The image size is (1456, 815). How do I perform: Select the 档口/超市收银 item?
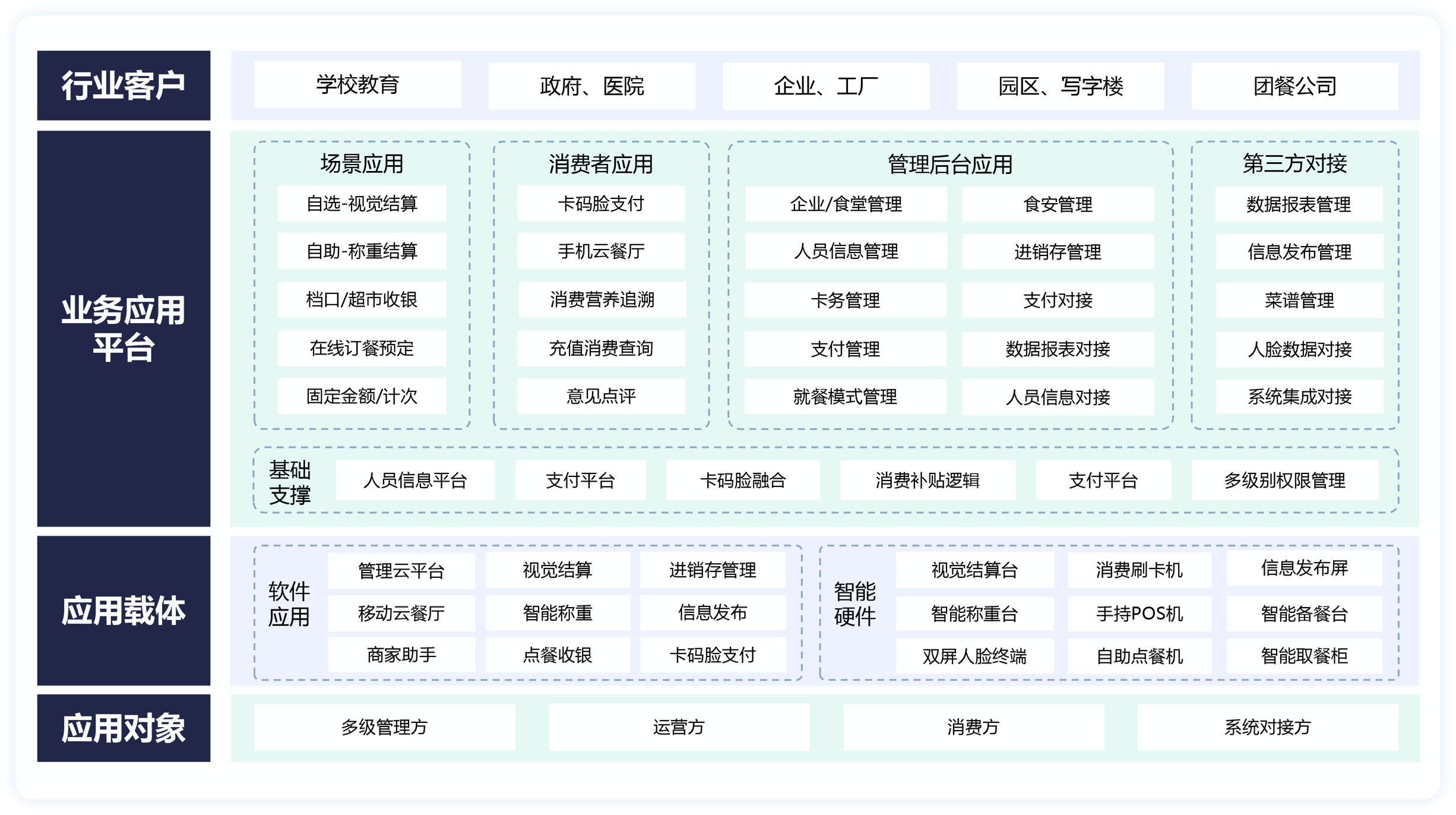[x=362, y=299]
